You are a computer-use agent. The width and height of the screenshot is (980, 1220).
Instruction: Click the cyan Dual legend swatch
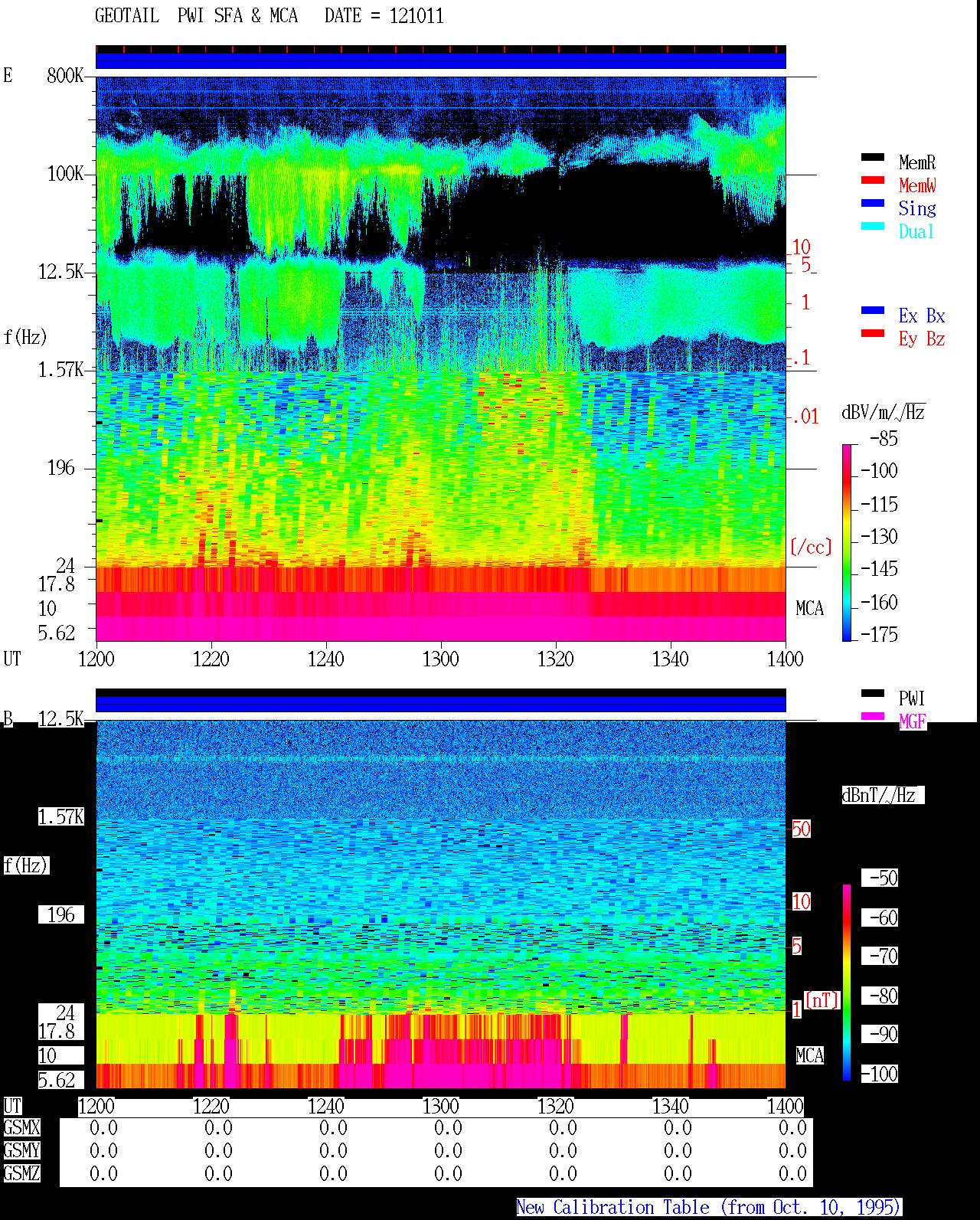(x=873, y=226)
